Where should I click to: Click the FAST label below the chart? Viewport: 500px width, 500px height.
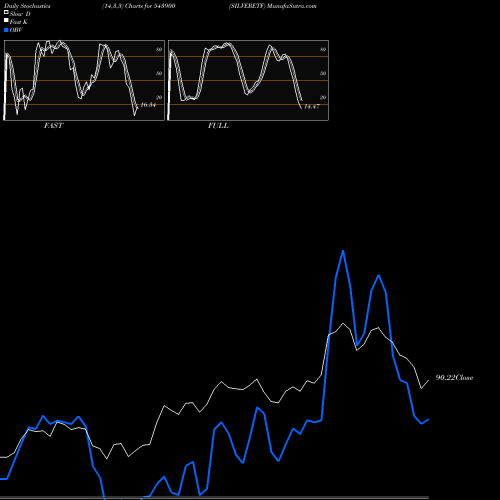point(54,126)
